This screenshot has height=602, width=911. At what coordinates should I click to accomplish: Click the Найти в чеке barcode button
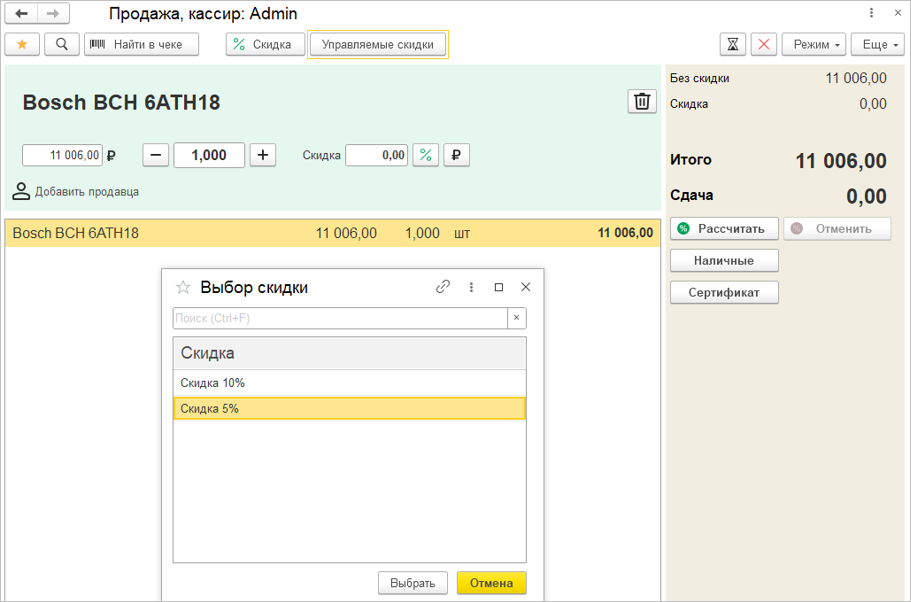(141, 44)
